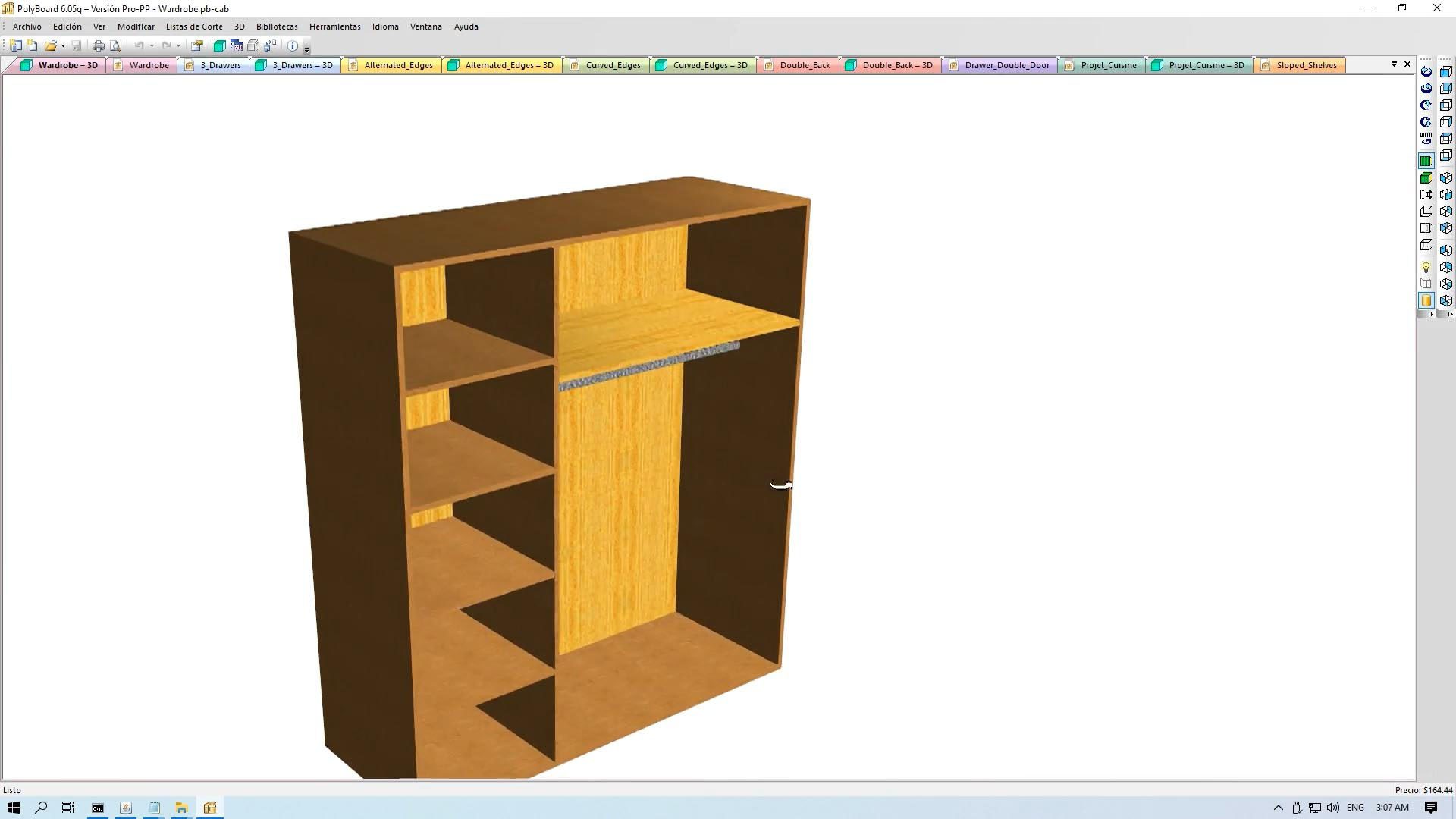Expand the open folder dropdown arrow

tap(63, 46)
